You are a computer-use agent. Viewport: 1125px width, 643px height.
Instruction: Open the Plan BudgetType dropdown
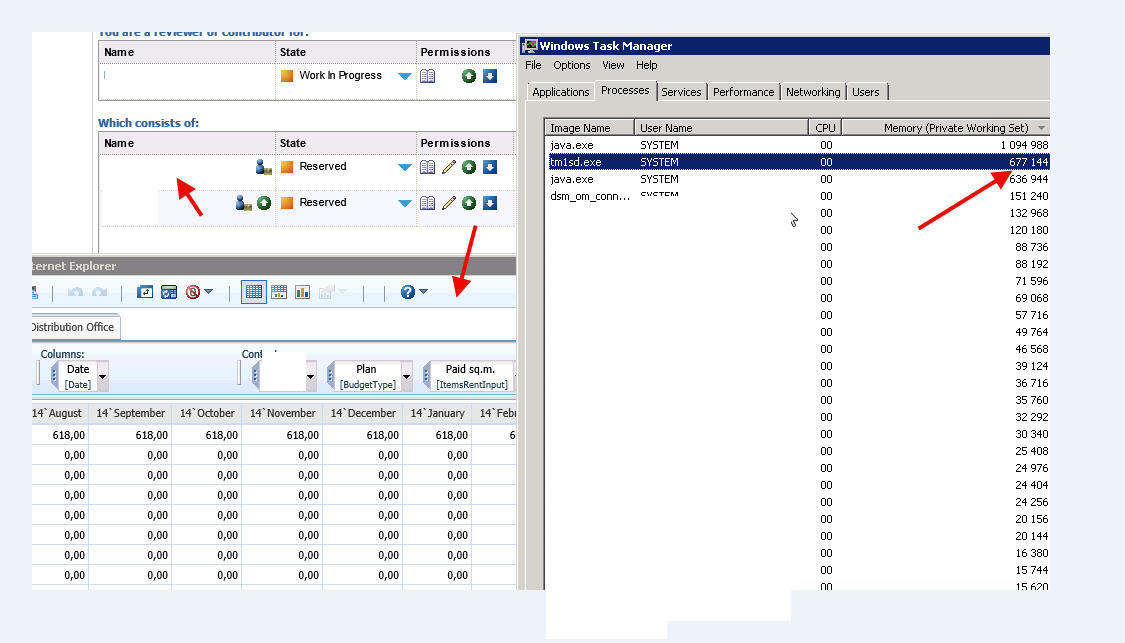pos(406,377)
